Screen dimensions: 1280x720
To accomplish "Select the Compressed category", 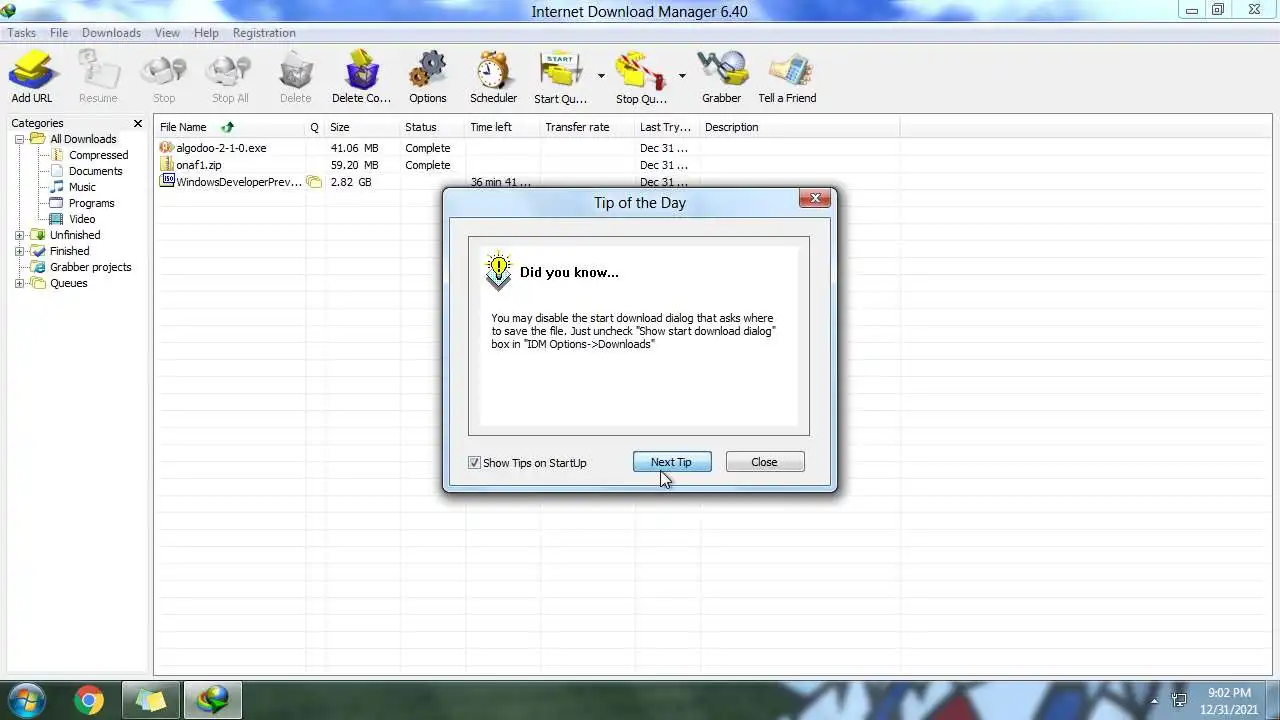I will [x=98, y=155].
